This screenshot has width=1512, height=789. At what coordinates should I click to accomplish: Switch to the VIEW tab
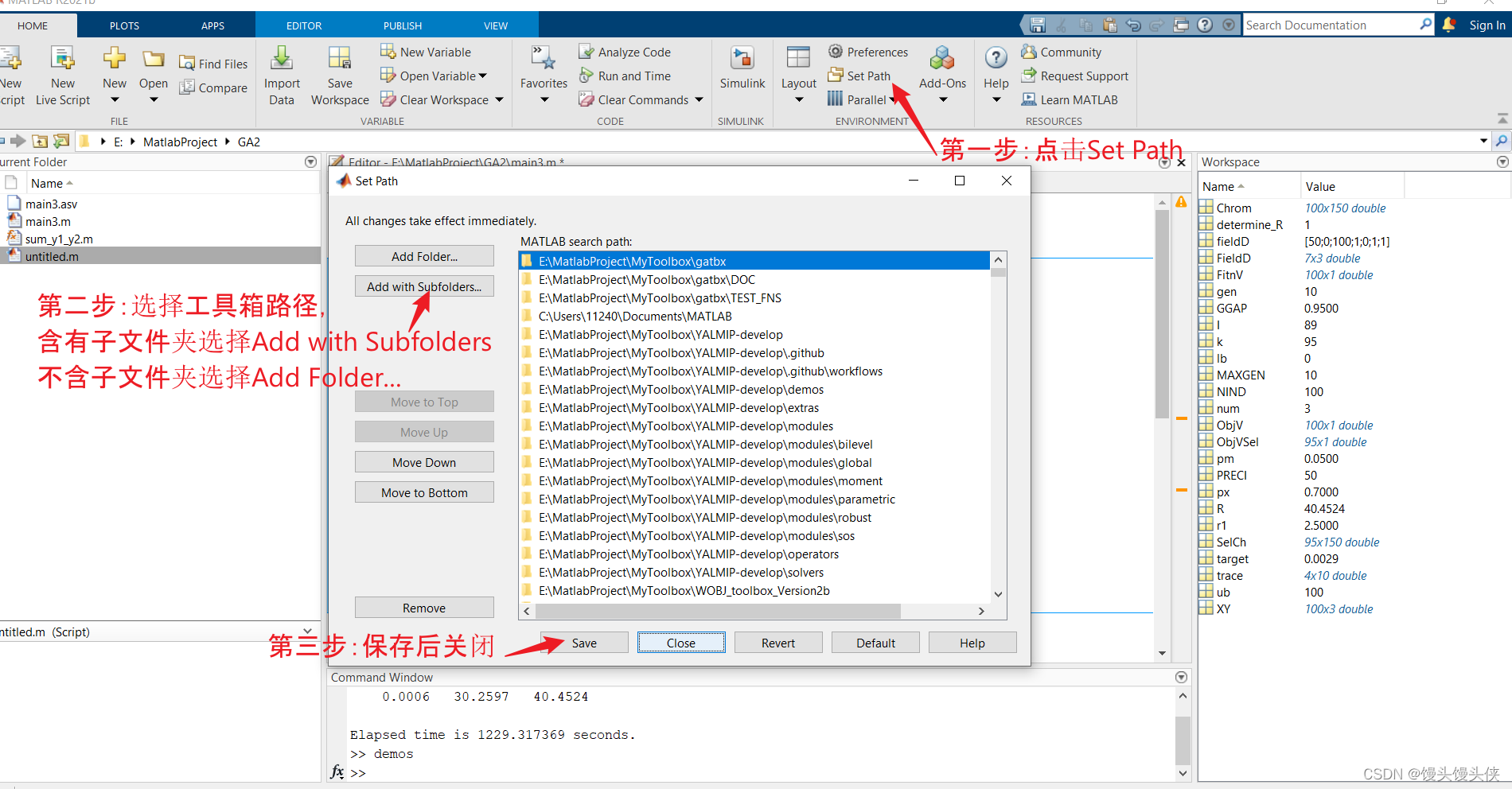pos(496,25)
